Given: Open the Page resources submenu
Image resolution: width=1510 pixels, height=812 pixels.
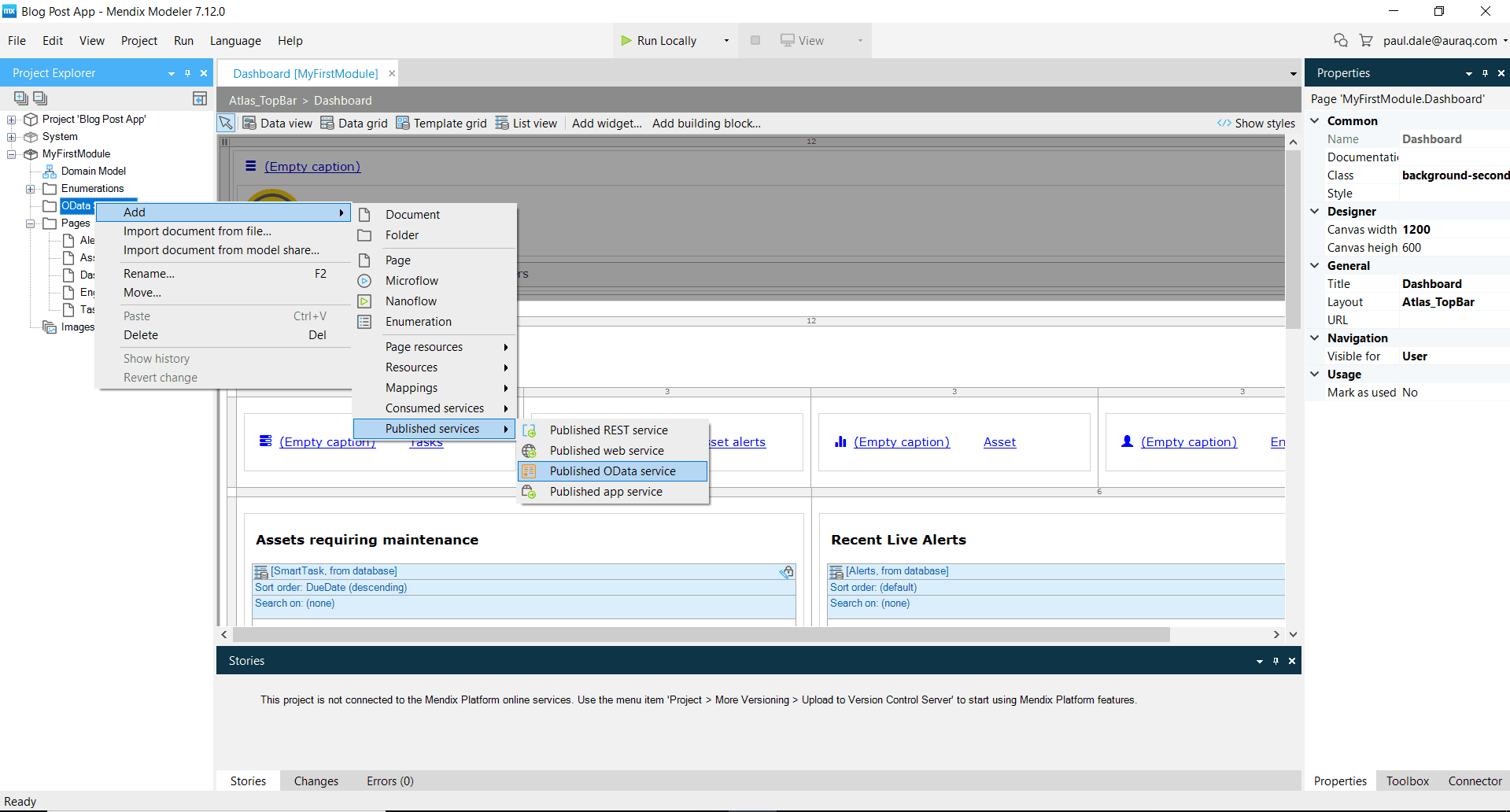Looking at the screenshot, I should coord(434,347).
